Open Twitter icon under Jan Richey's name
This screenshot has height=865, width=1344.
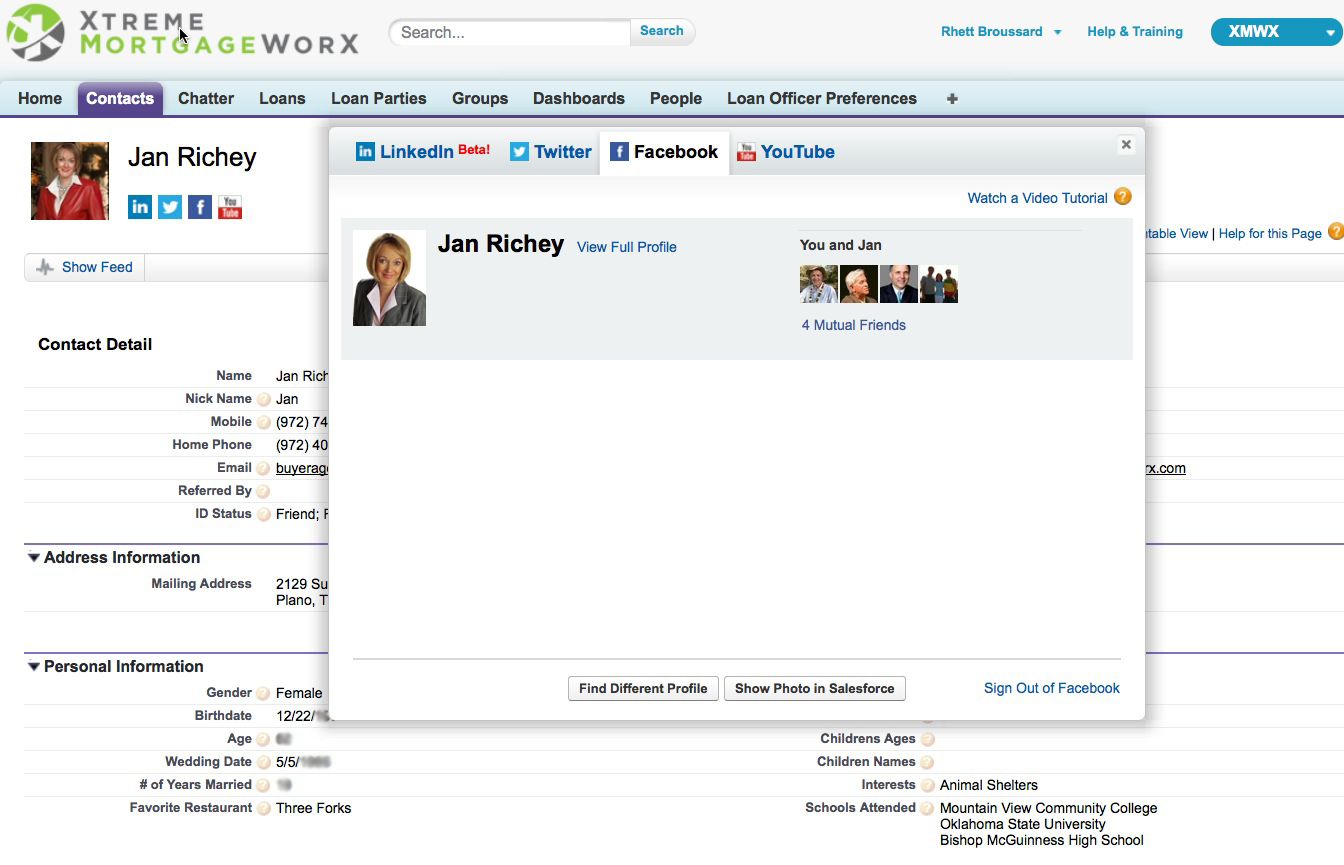170,207
